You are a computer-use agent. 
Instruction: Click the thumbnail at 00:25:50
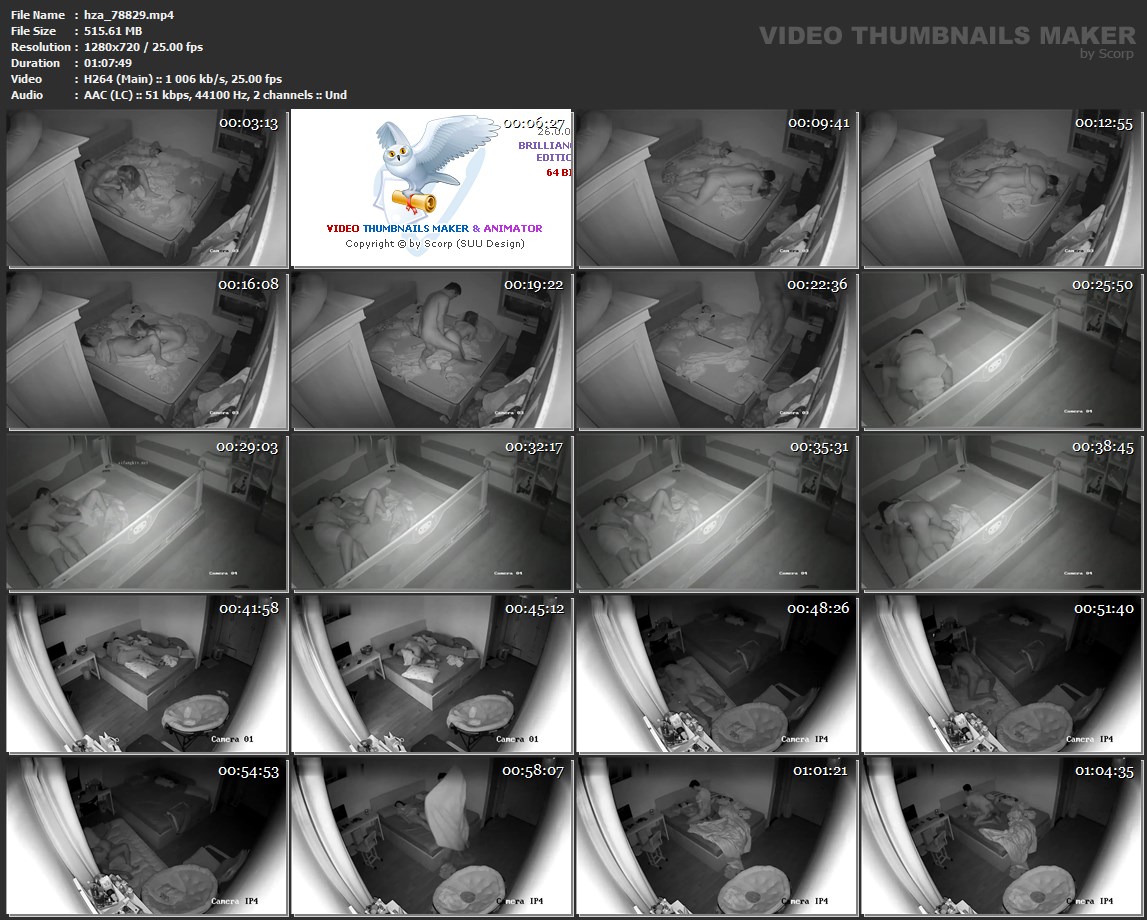click(1001, 350)
